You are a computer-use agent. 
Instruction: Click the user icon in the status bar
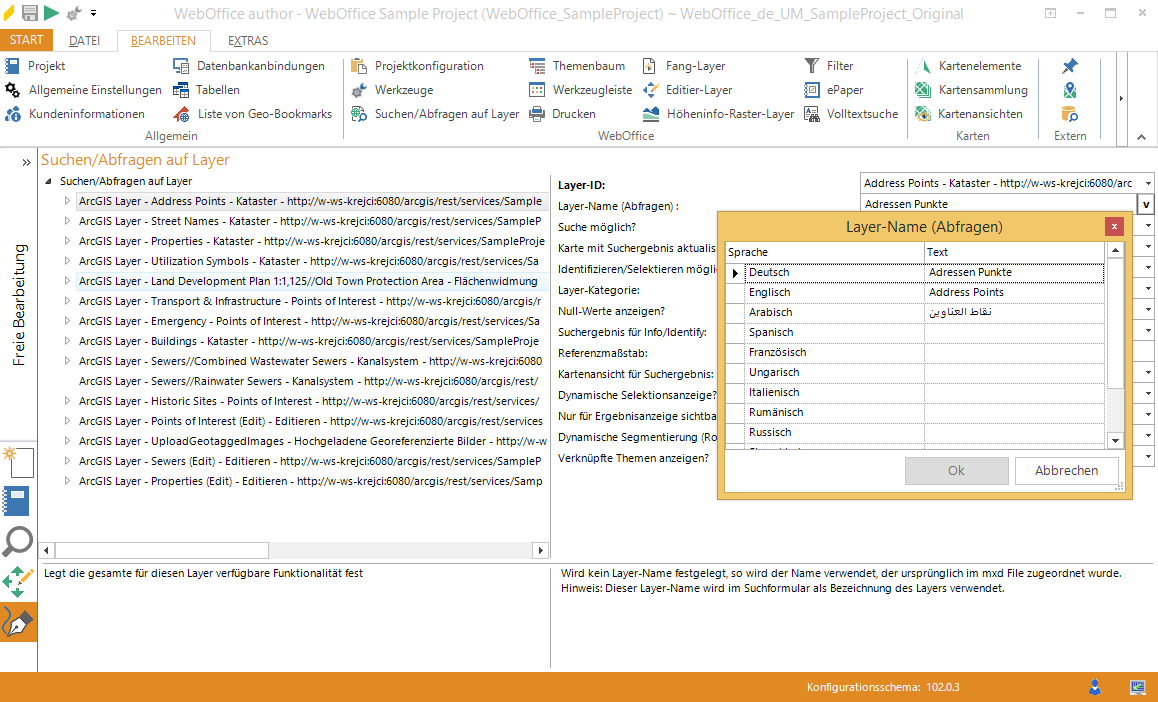[1094, 687]
